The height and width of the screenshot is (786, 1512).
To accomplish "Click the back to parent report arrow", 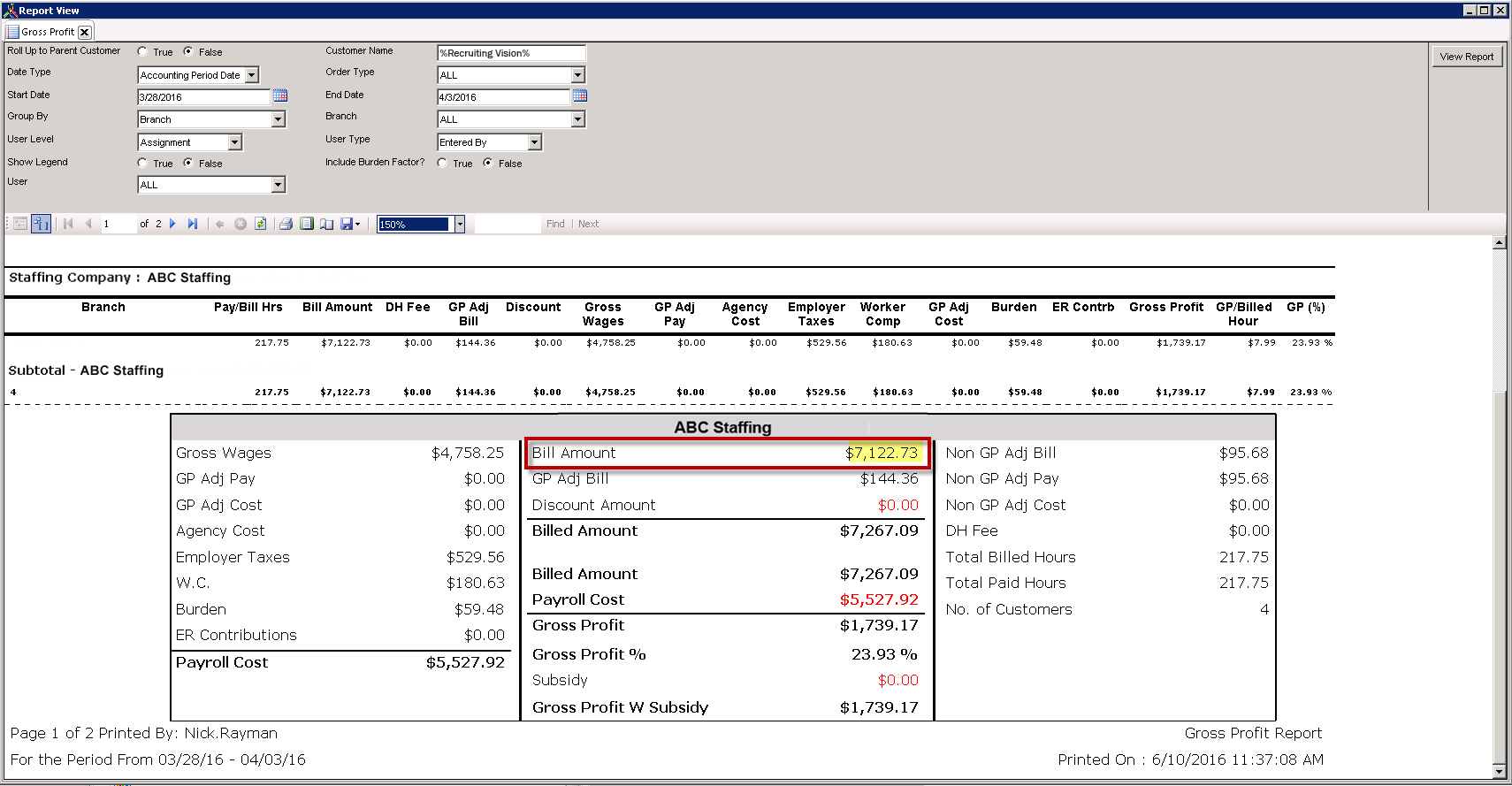I will pyautogui.click(x=220, y=225).
